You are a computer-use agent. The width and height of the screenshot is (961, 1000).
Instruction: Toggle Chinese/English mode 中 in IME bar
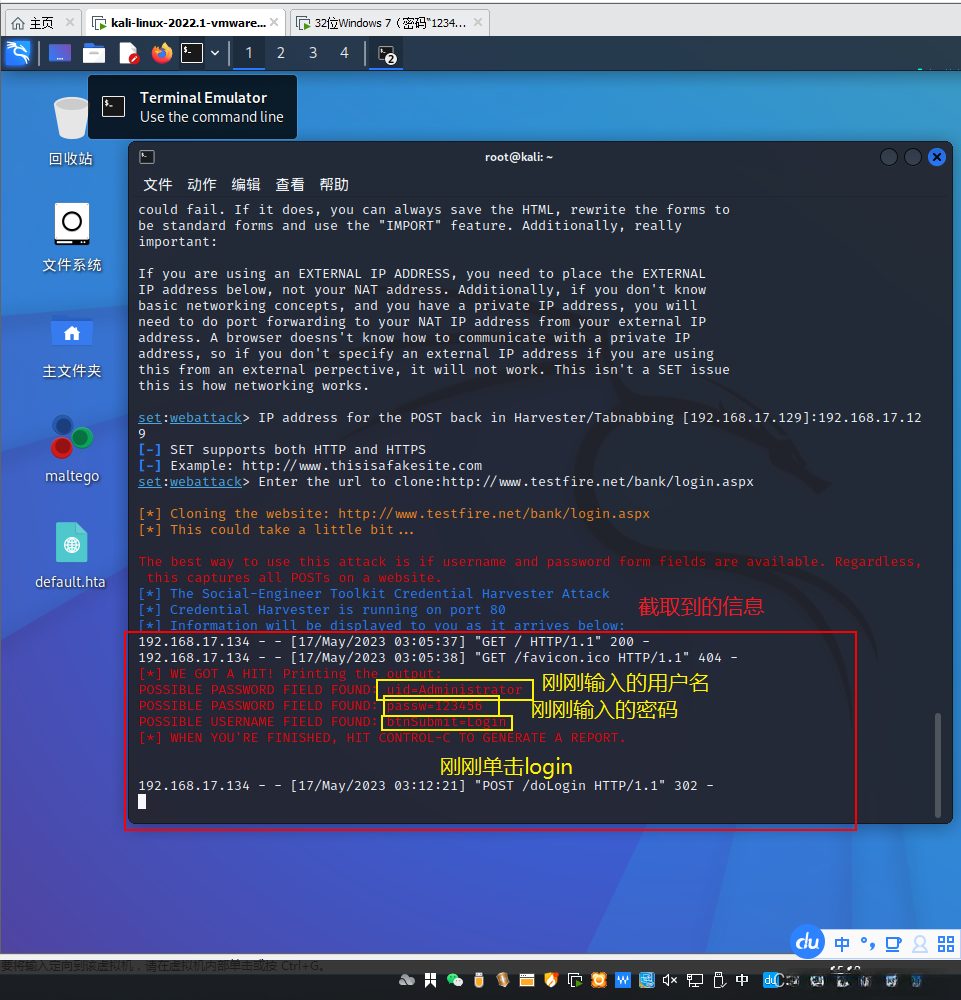coord(842,944)
